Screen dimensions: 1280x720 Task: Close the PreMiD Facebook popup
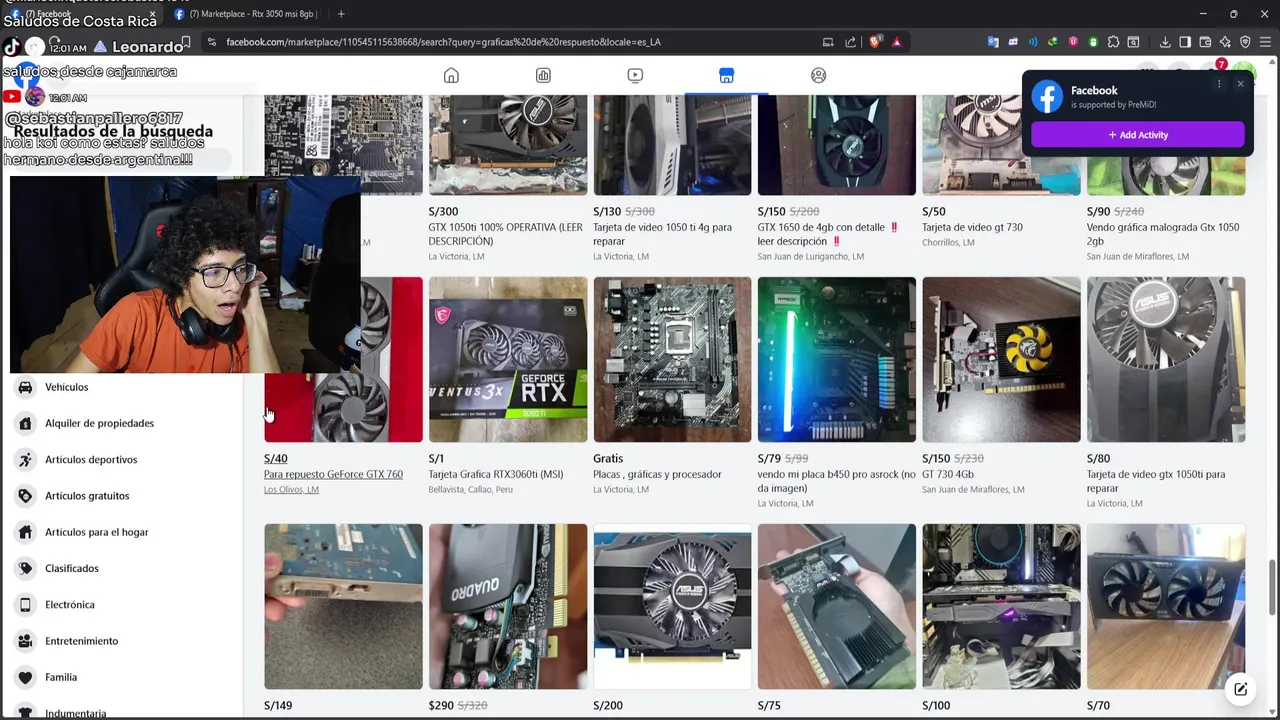[1240, 84]
